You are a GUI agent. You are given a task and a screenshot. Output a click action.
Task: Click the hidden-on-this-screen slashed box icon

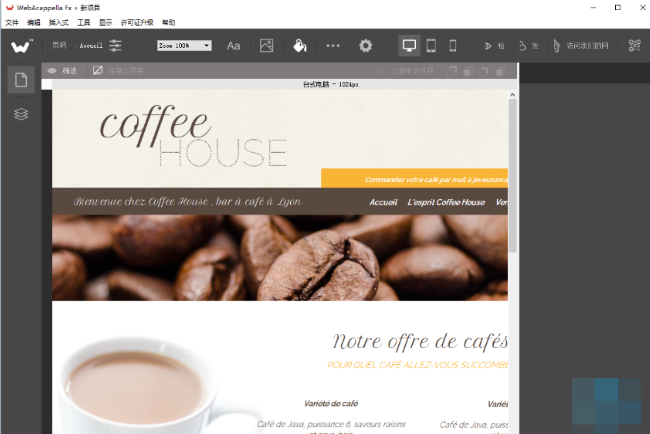tap(97, 71)
